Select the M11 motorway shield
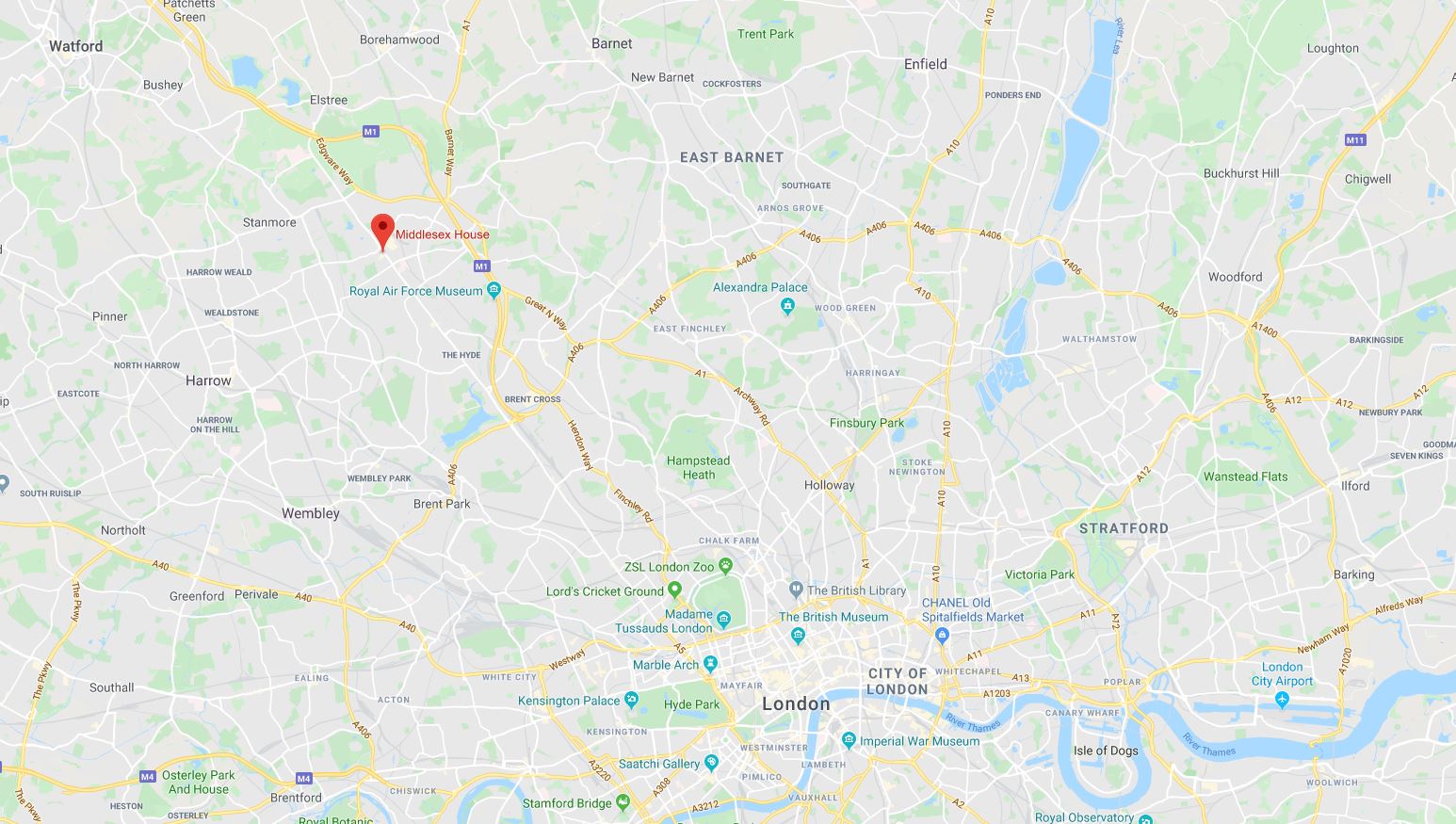The height and width of the screenshot is (824, 1456). click(1355, 139)
